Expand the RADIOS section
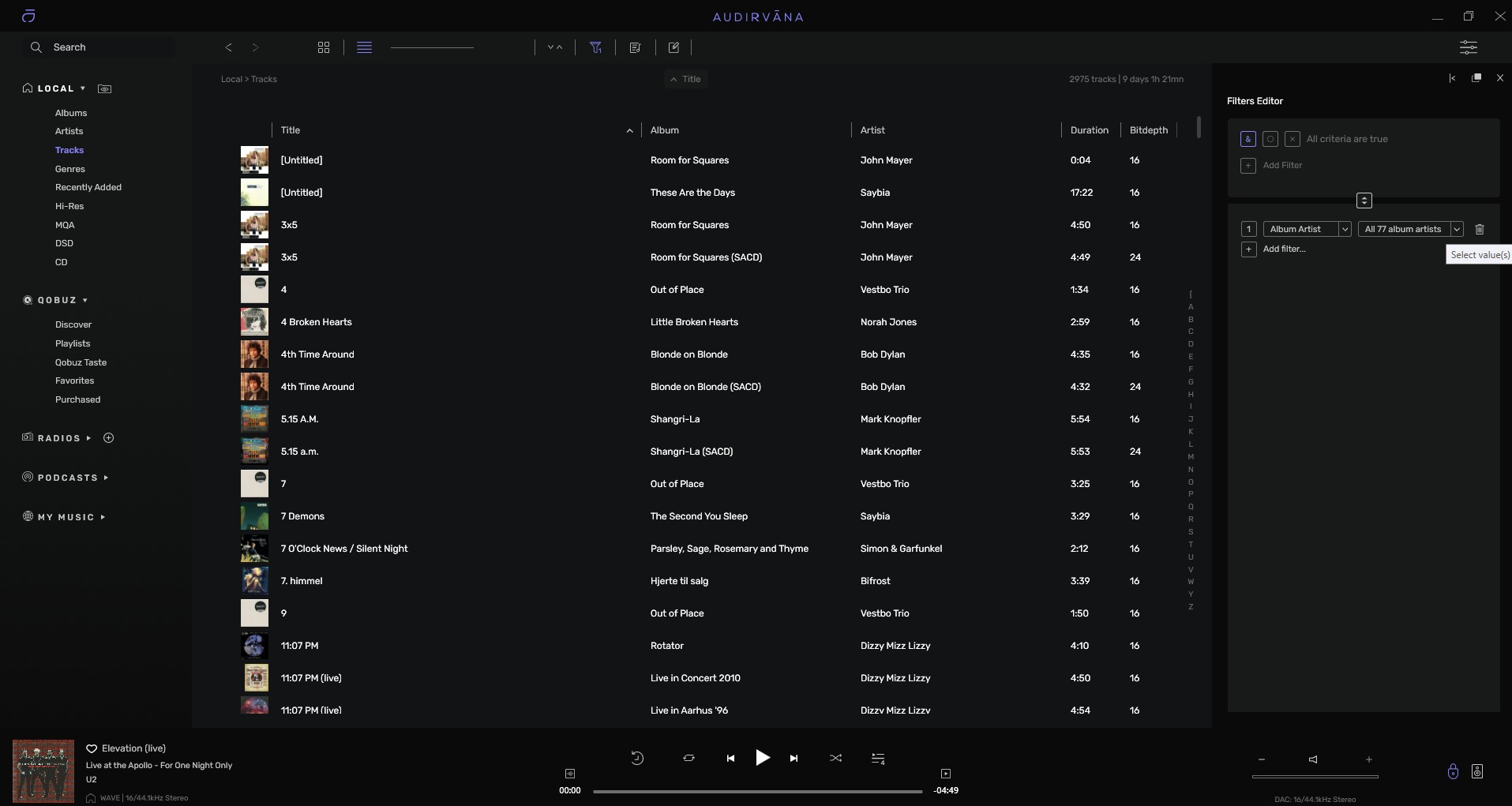The width and height of the screenshot is (1512, 806). coord(88,438)
